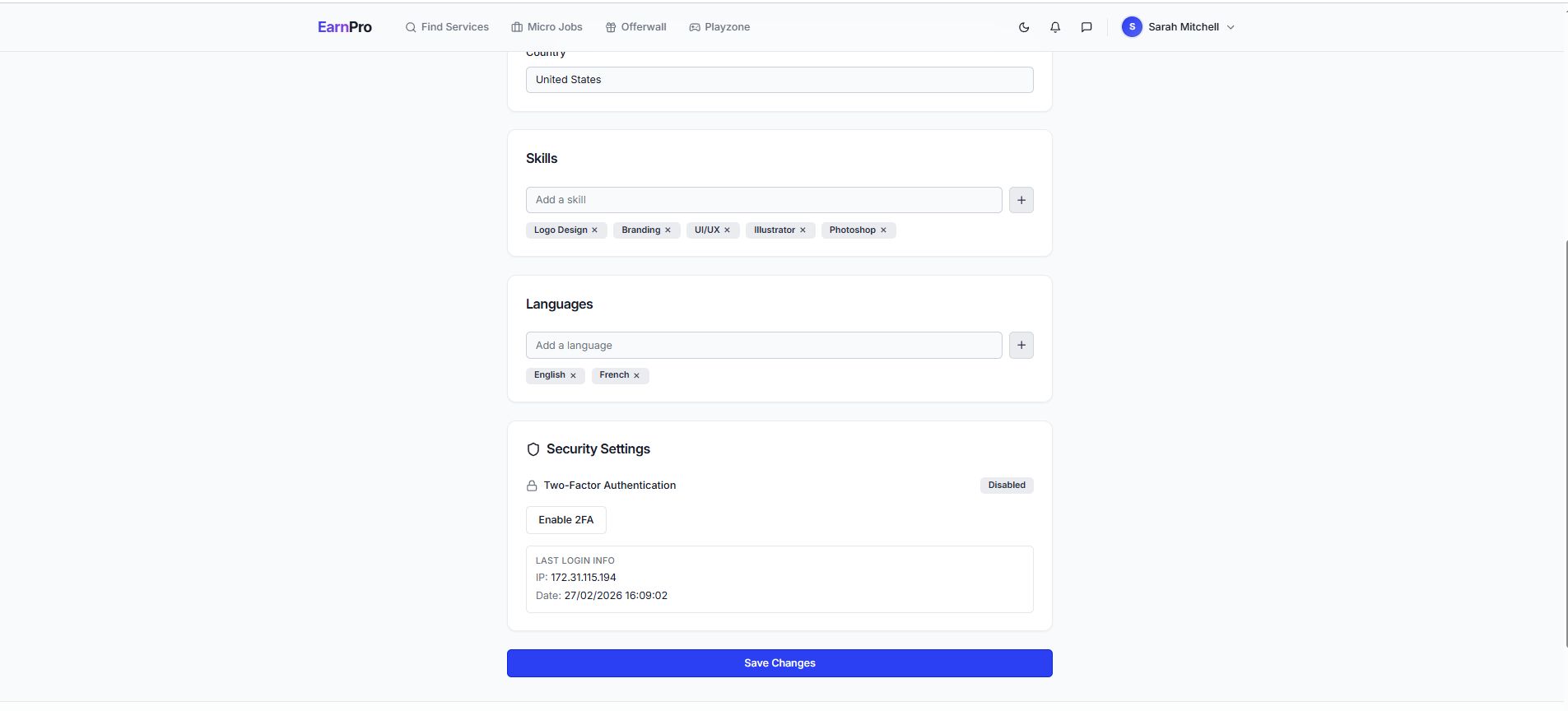
Task: Open the messages chat icon
Action: click(1086, 27)
